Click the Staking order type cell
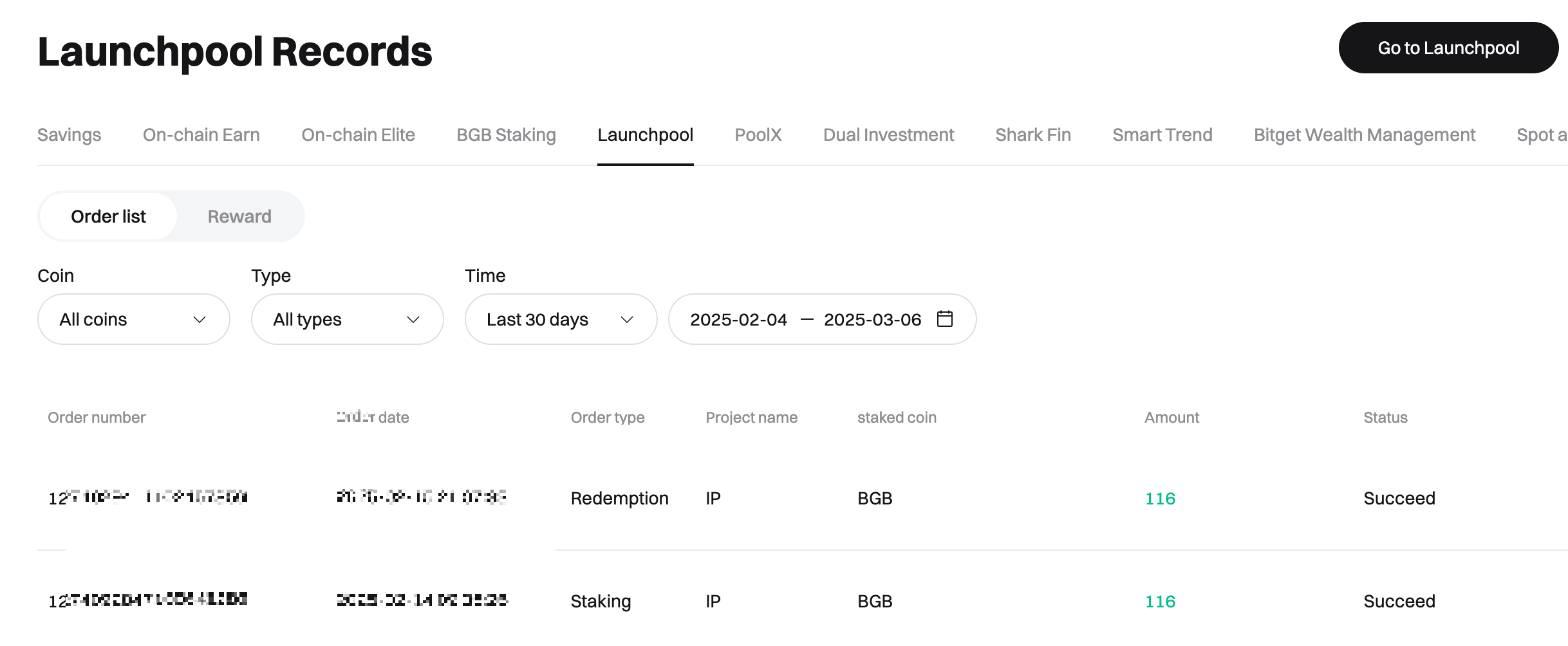Image resolution: width=1568 pixels, height=646 pixels. (x=601, y=602)
